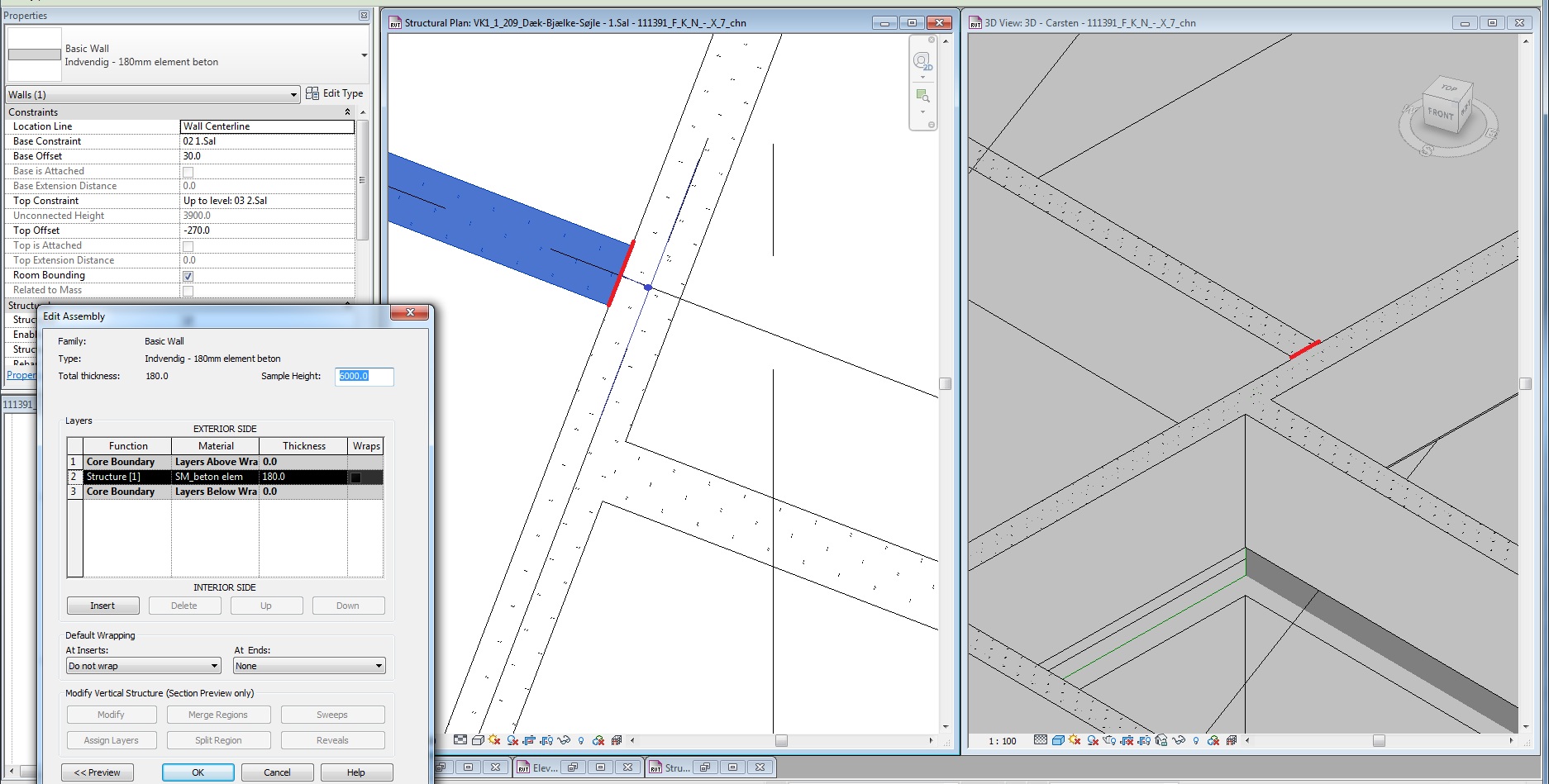This screenshot has height=784, width=1549.
Task: Click the Sample Height input field
Action: [x=364, y=376]
